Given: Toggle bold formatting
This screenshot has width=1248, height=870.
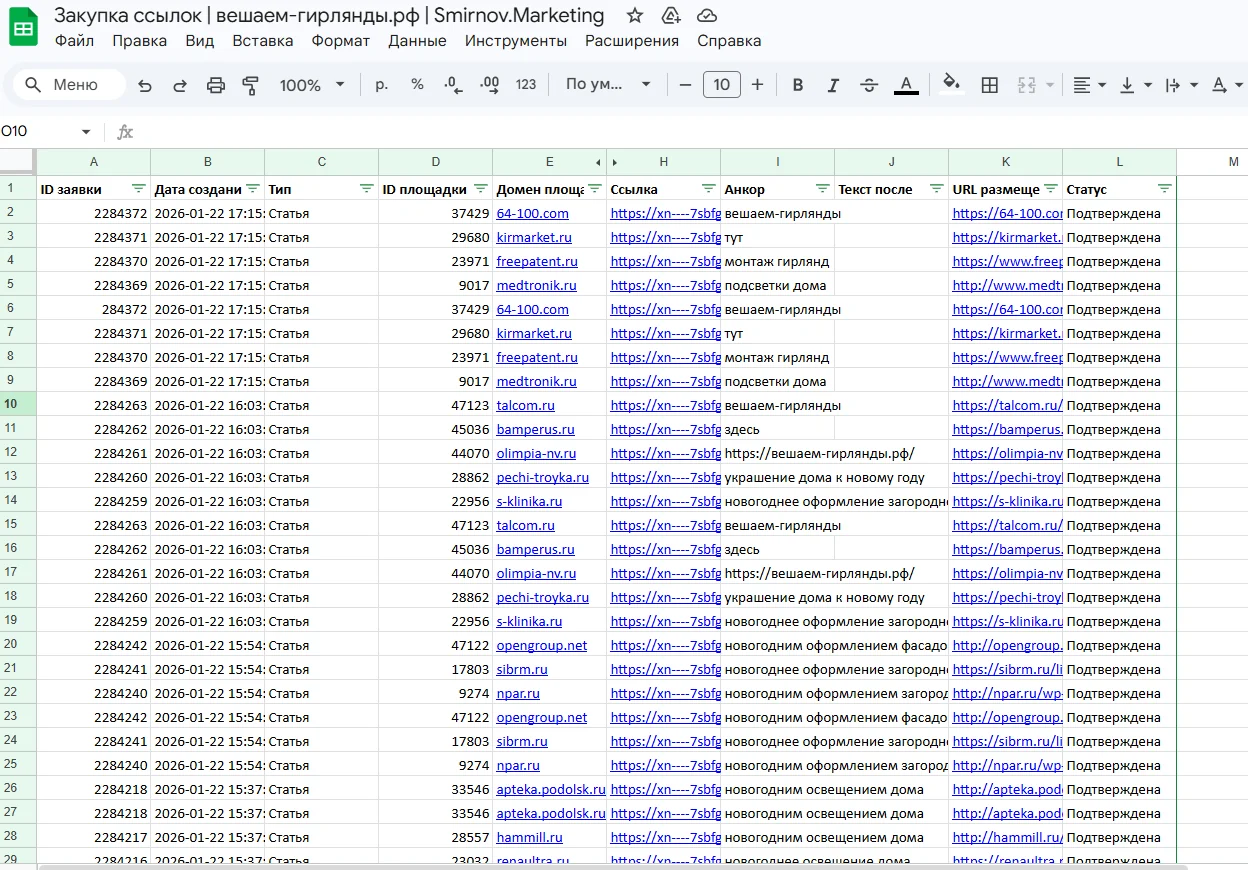Looking at the screenshot, I should coord(798,85).
